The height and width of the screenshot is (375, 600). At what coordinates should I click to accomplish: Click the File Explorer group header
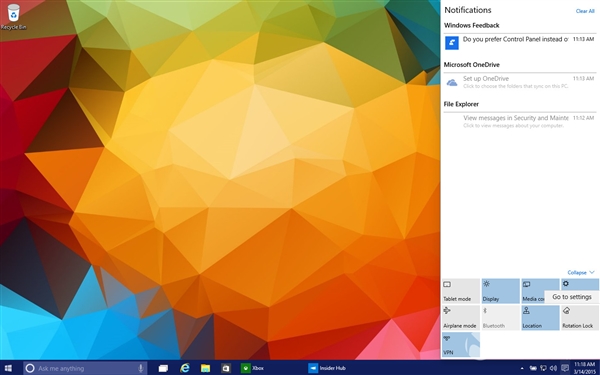coord(461,104)
